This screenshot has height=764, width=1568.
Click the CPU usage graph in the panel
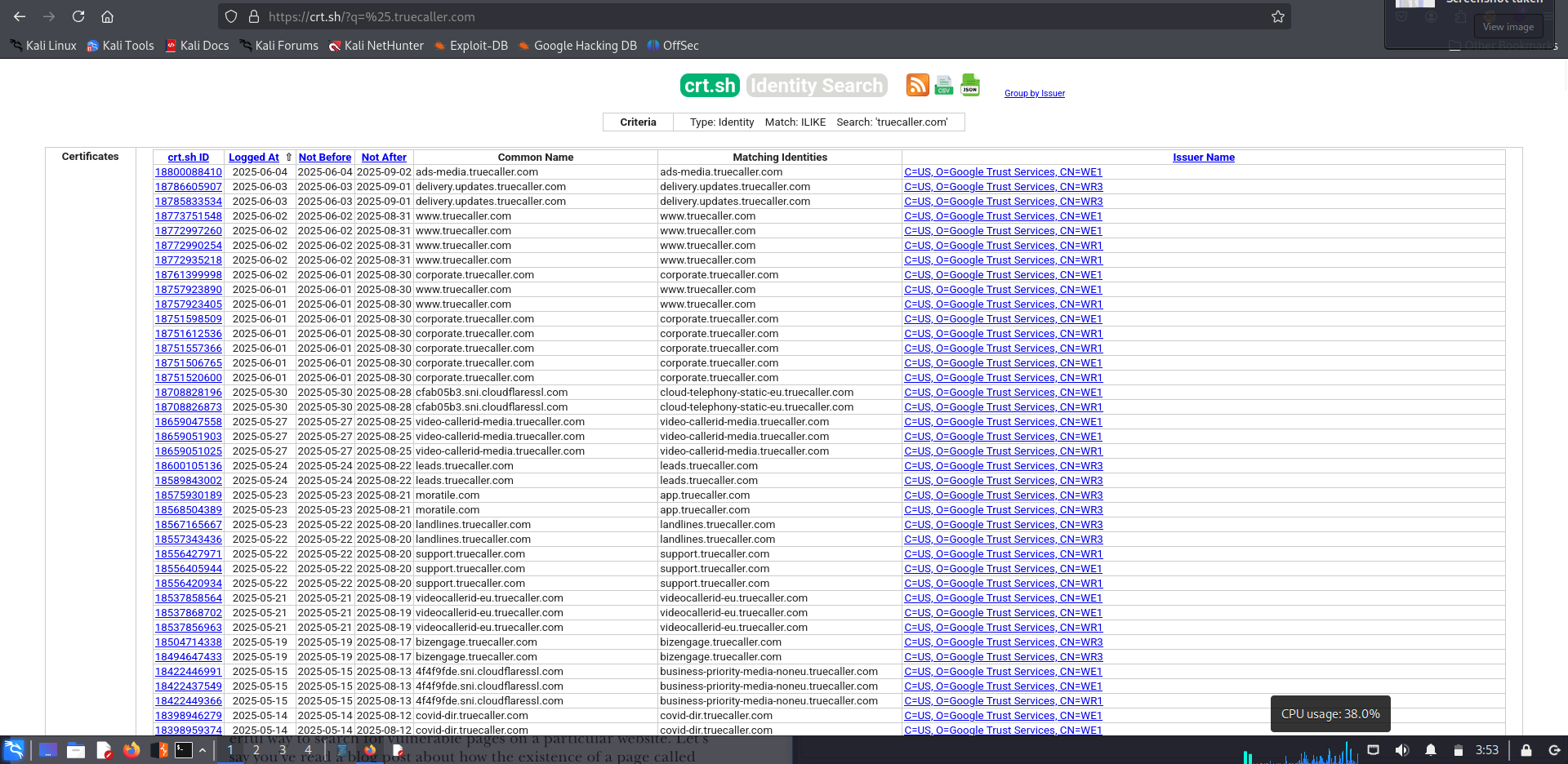click(x=1300, y=752)
